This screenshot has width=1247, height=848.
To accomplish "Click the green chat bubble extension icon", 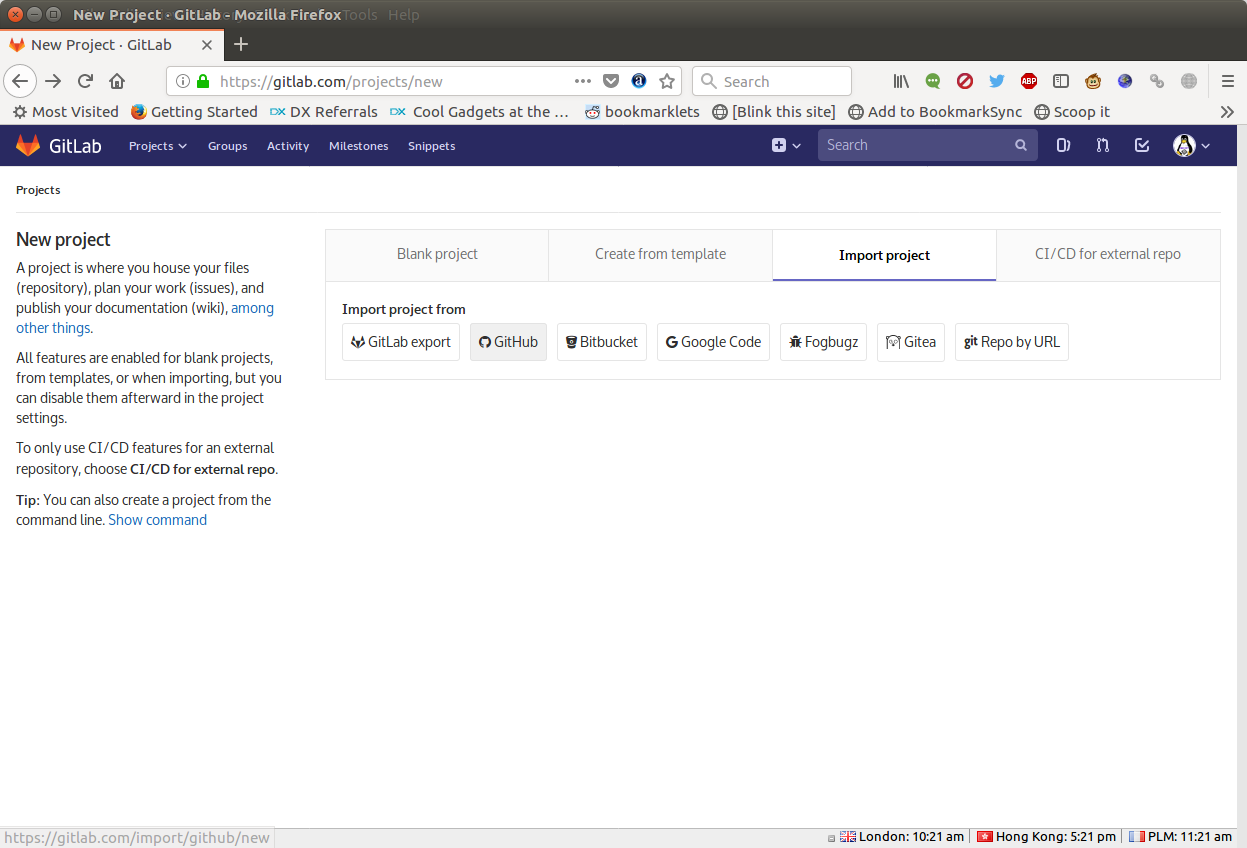I will (x=933, y=81).
